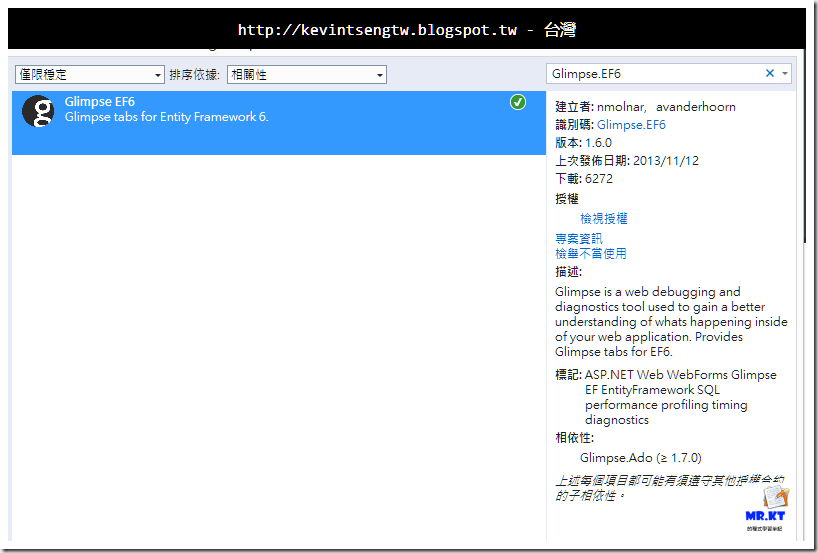Viewport: 818px width, 553px height.
Task: Click 'Glimpse tabs for Entity Framework 6.' description
Action: click(166, 117)
